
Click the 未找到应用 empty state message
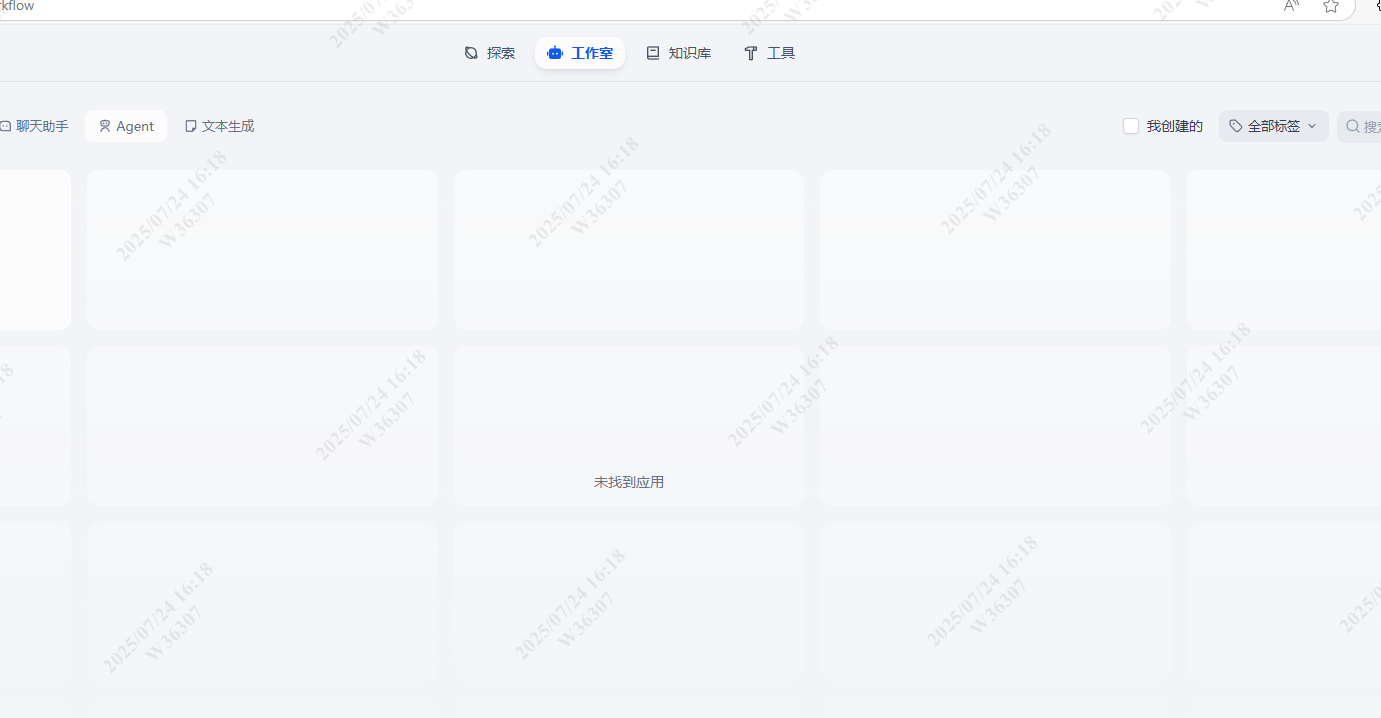pos(629,482)
